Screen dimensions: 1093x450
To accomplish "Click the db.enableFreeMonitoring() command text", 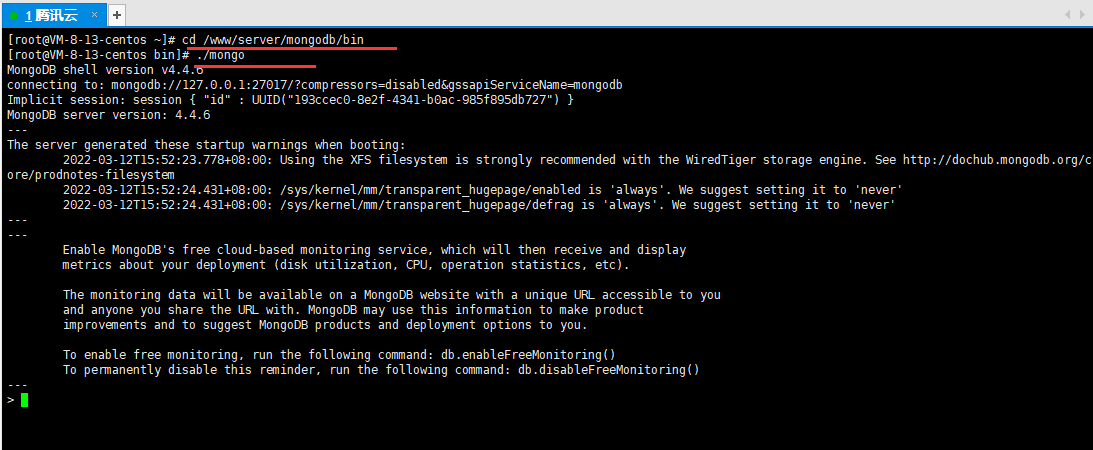I will [528, 355].
